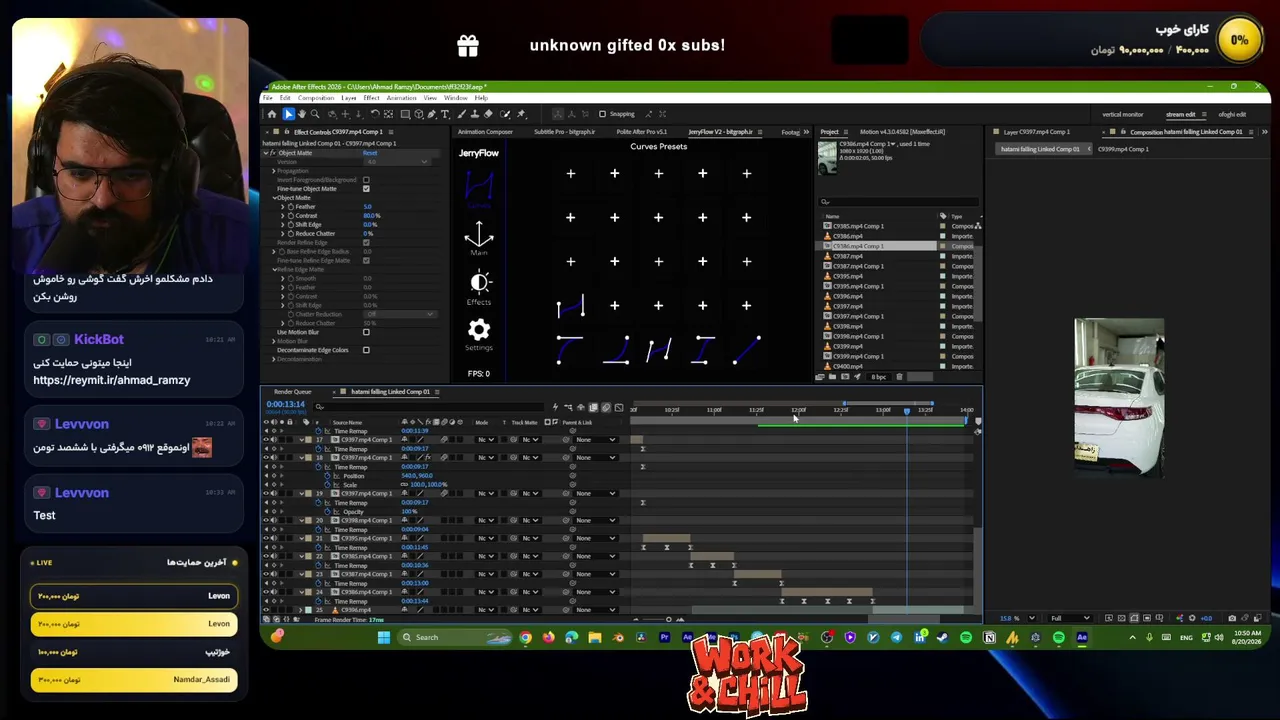Open Google Chrome from the taskbar

(525, 637)
